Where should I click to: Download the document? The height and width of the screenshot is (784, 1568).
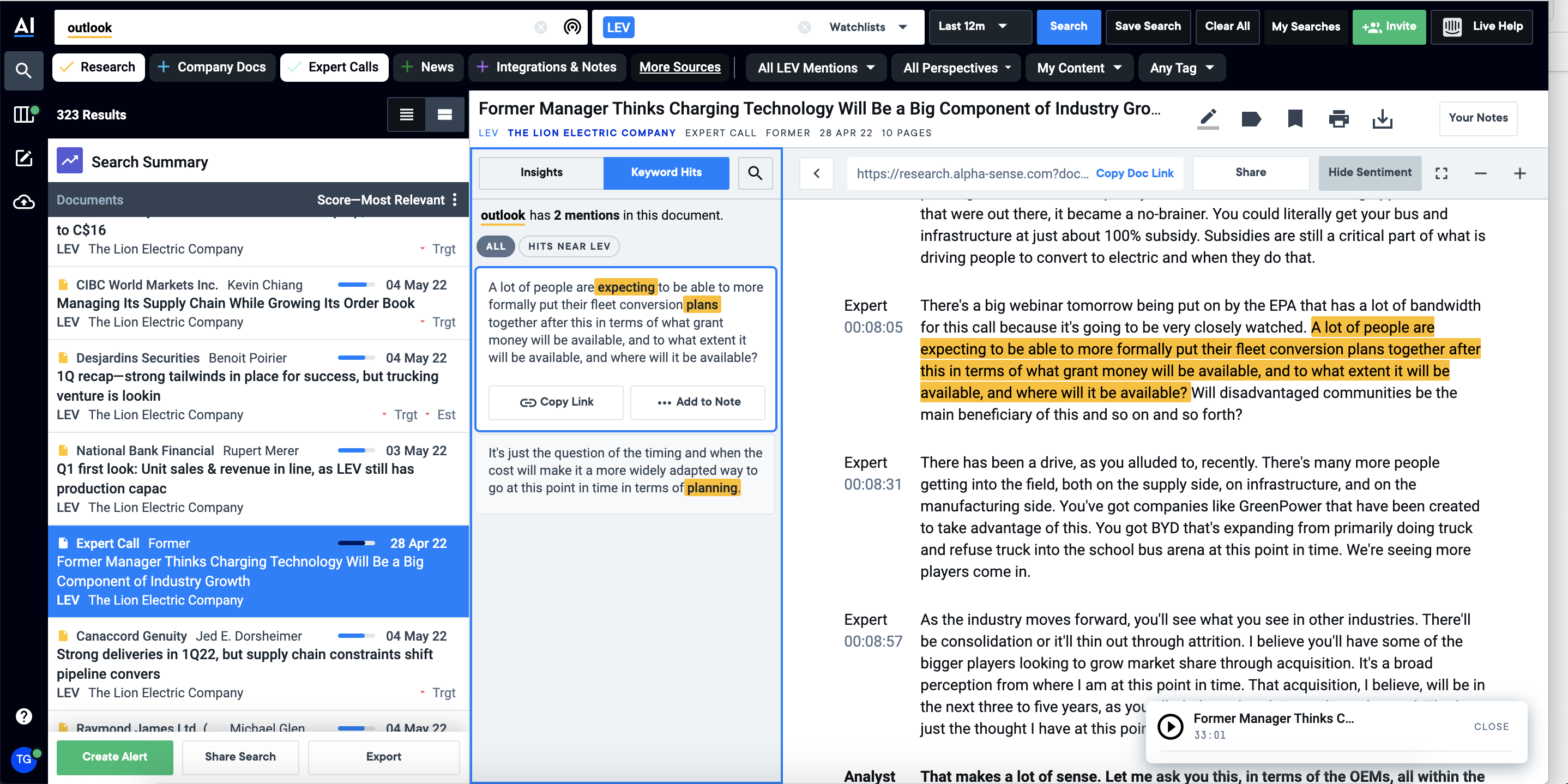tap(1382, 119)
